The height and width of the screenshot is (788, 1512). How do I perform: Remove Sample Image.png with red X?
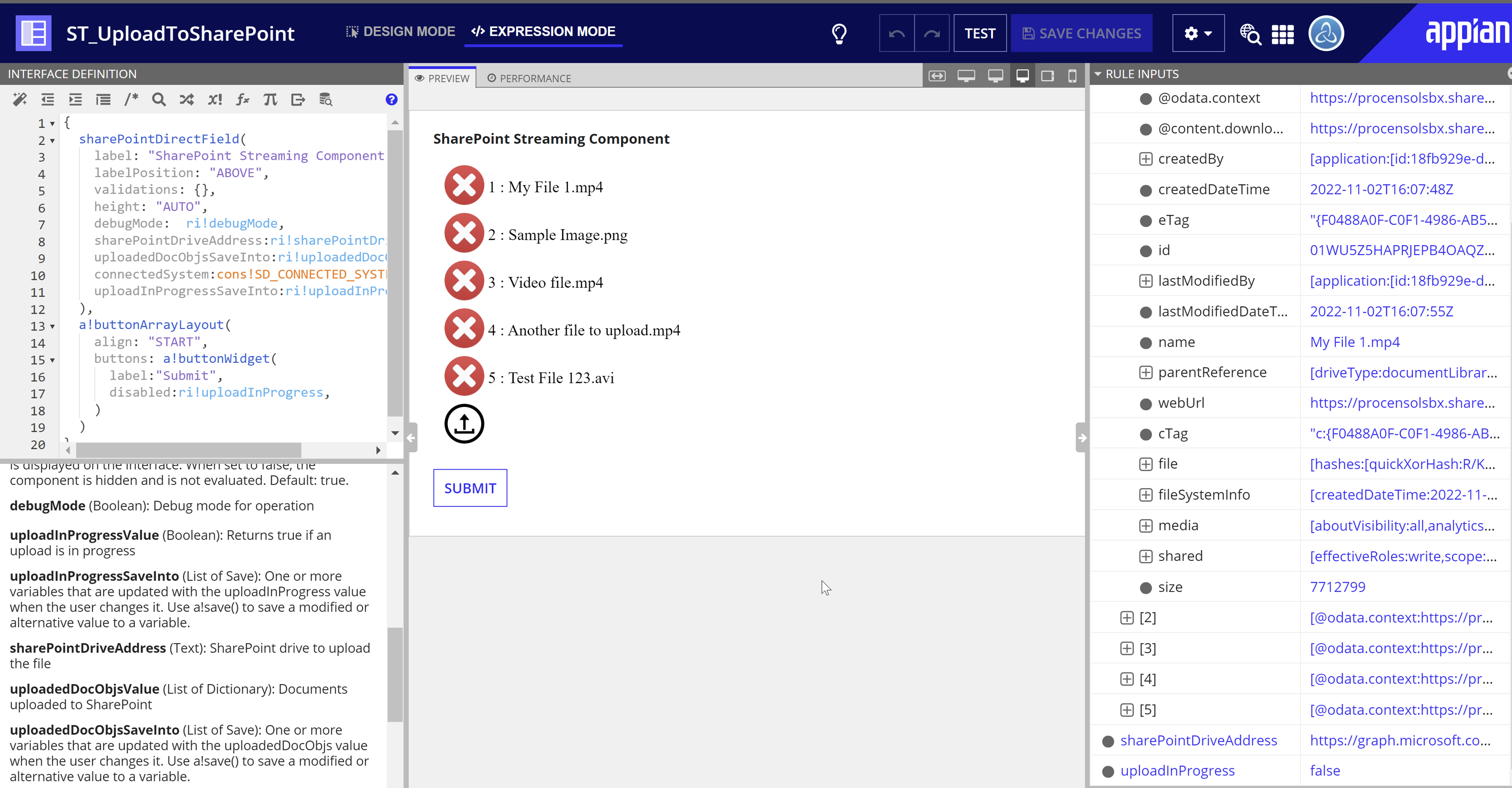click(x=464, y=233)
